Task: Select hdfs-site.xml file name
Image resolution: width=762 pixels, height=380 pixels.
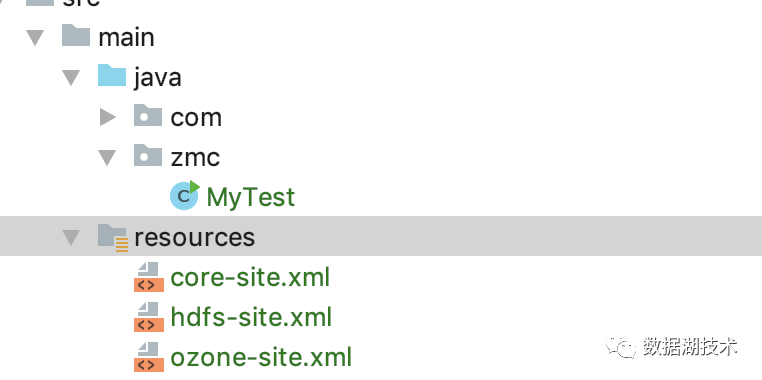Action: pos(251,317)
